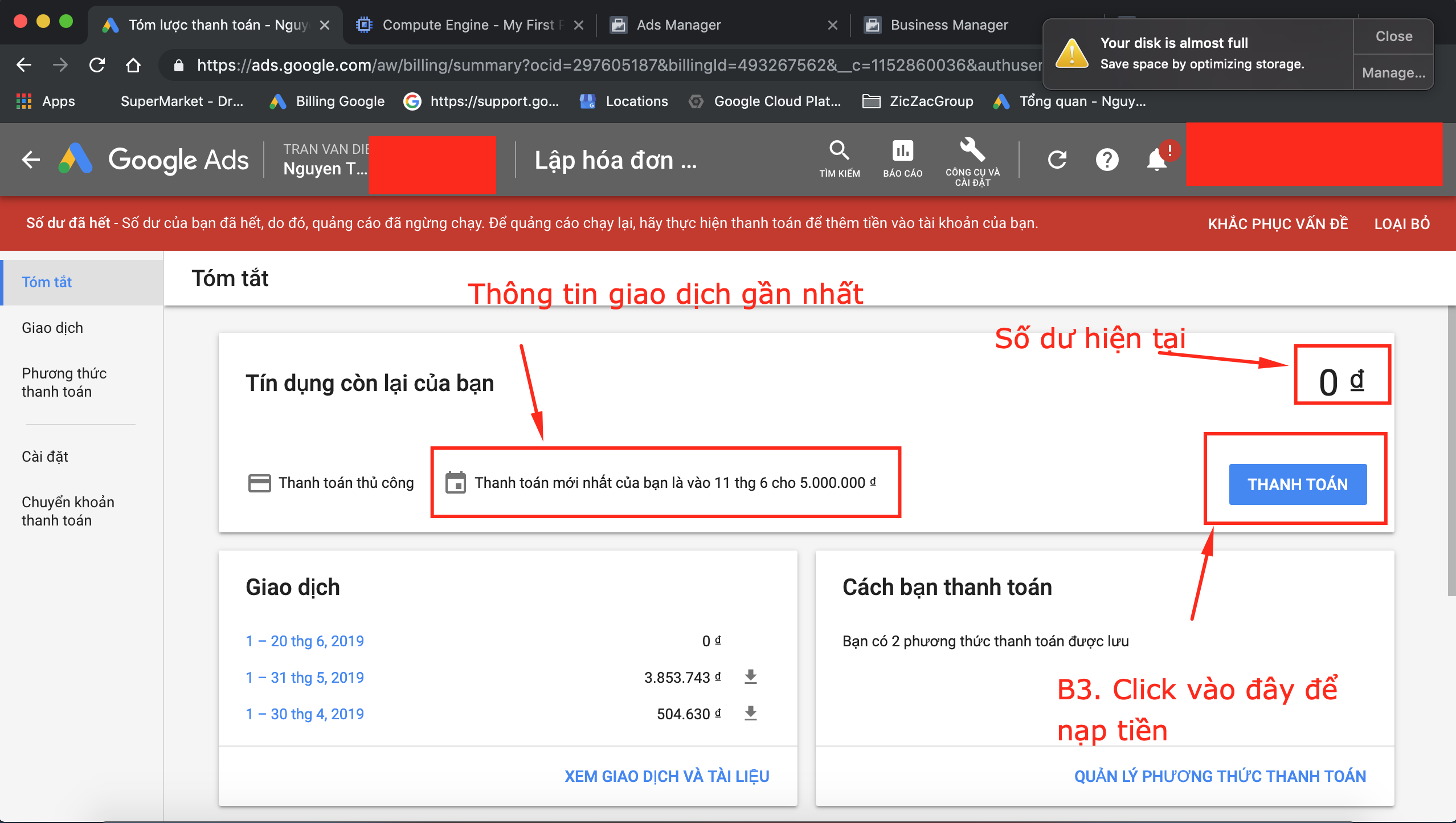Open Báo cáo reports icon
The image size is (1456, 823).
pyautogui.click(x=902, y=159)
